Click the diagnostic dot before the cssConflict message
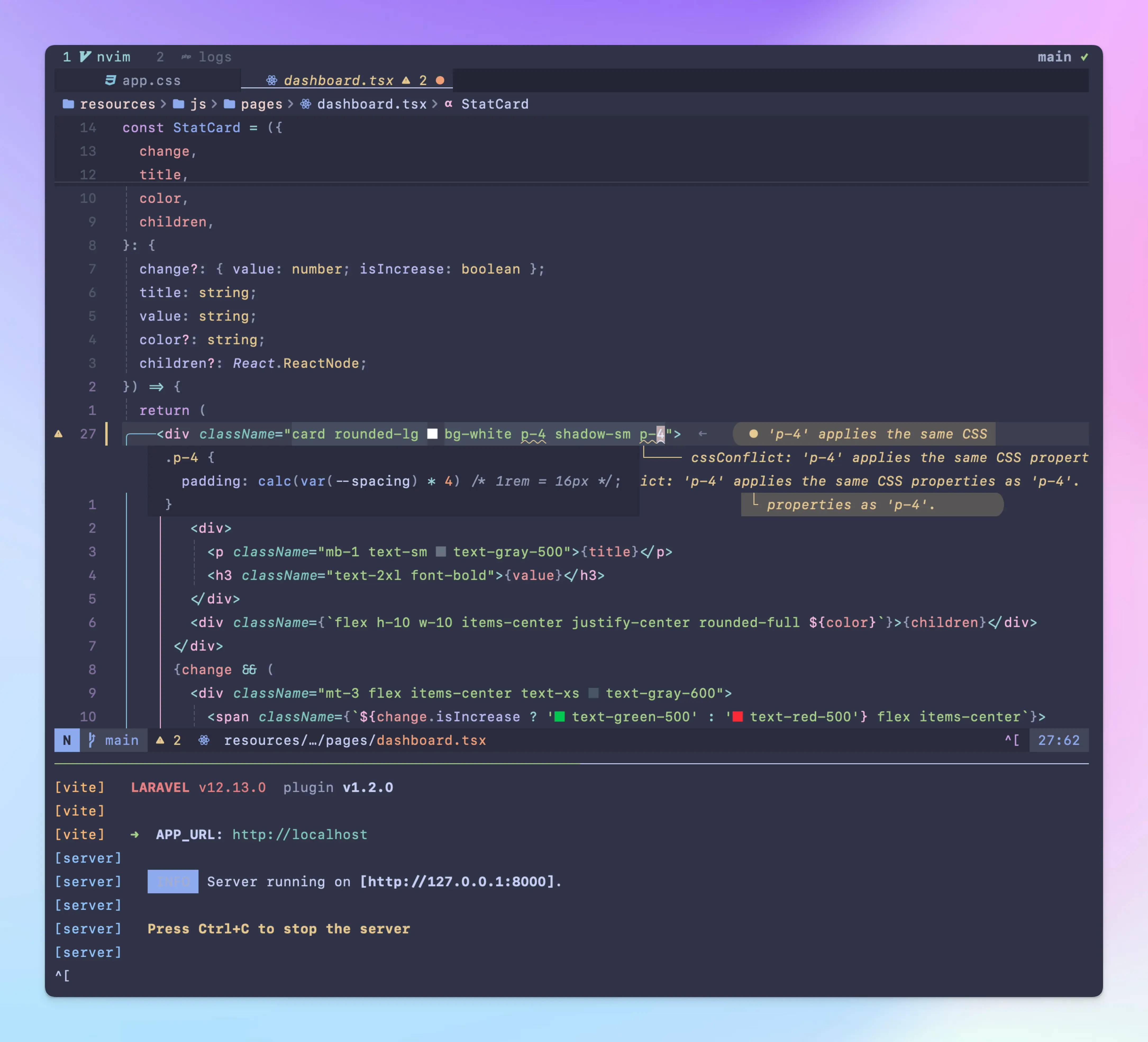This screenshot has width=1148, height=1042. pos(754,434)
